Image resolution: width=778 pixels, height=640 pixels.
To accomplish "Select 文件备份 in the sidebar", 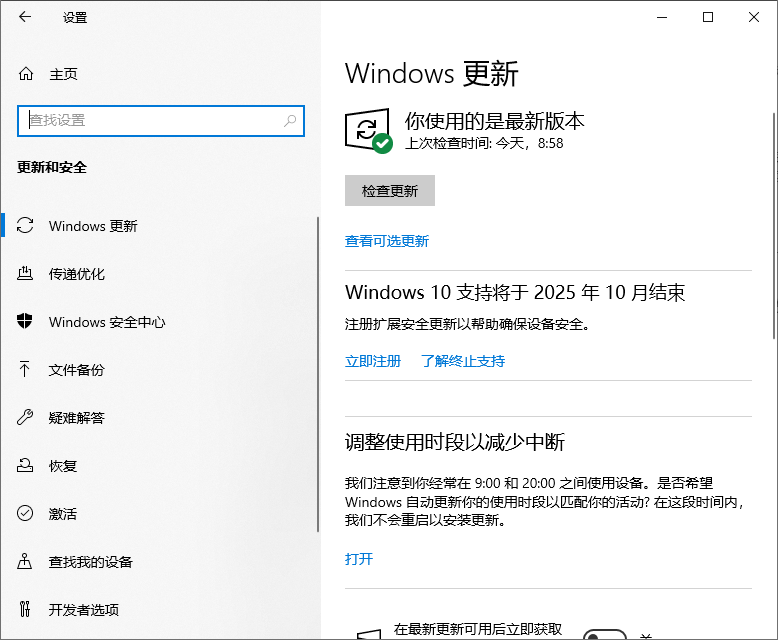I will click(x=76, y=370).
